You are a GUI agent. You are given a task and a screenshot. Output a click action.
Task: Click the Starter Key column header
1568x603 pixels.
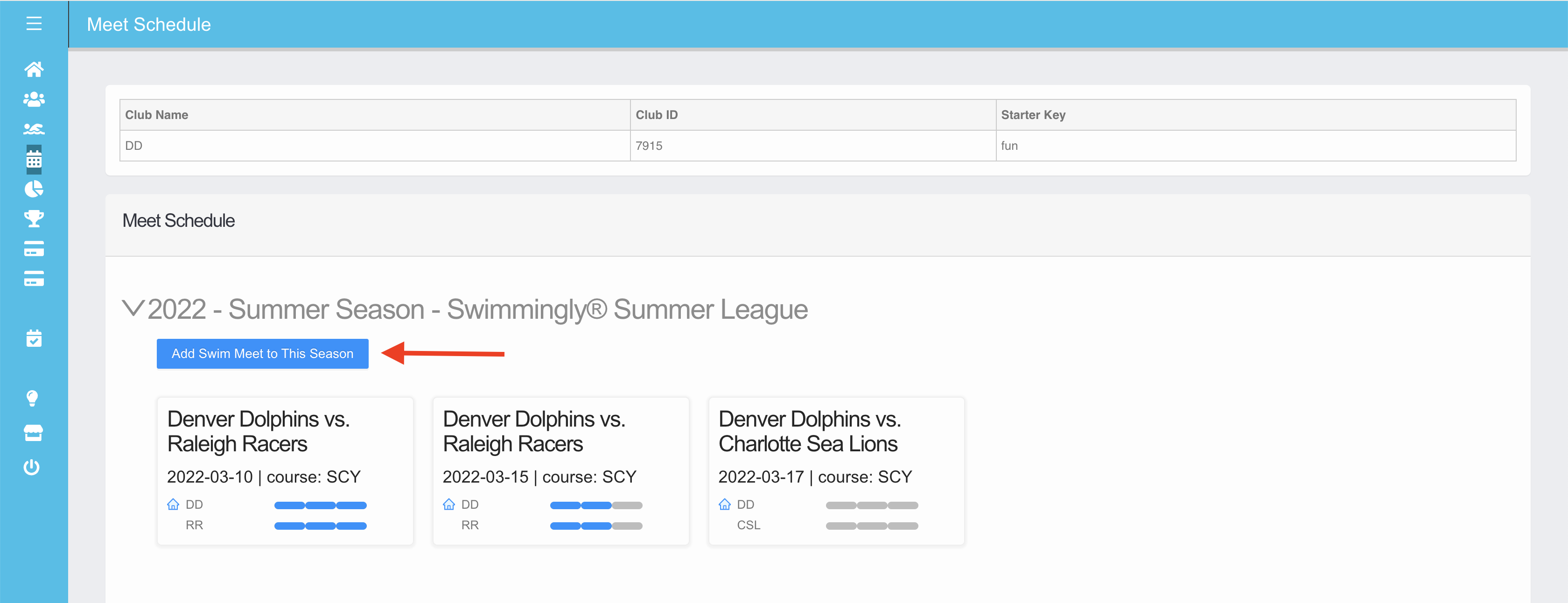point(1256,115)
